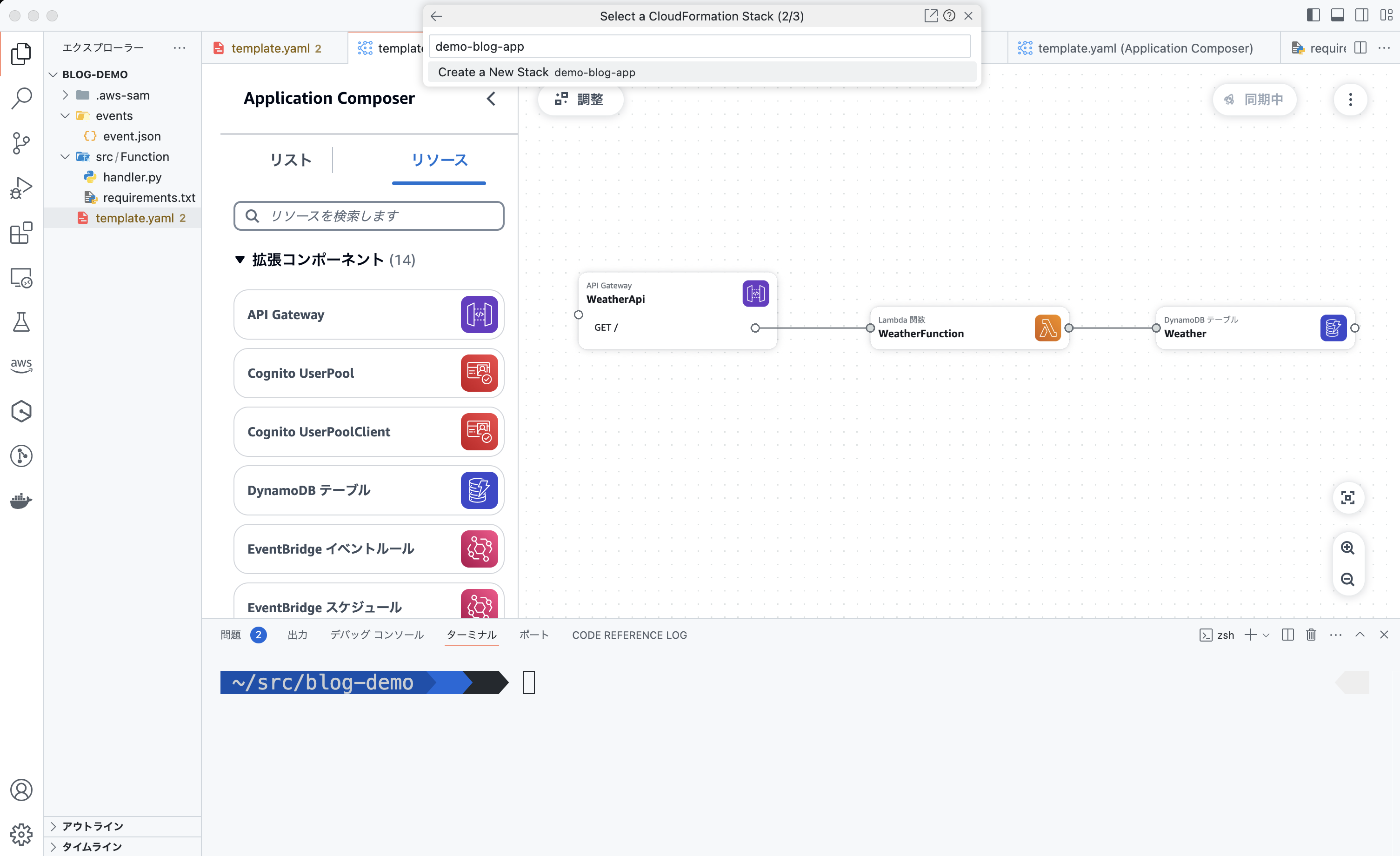This screenshot has height=856, width=1400.
Task: Open the Run and Debug view
Action: pyautogui.click(x=21, y=187)
